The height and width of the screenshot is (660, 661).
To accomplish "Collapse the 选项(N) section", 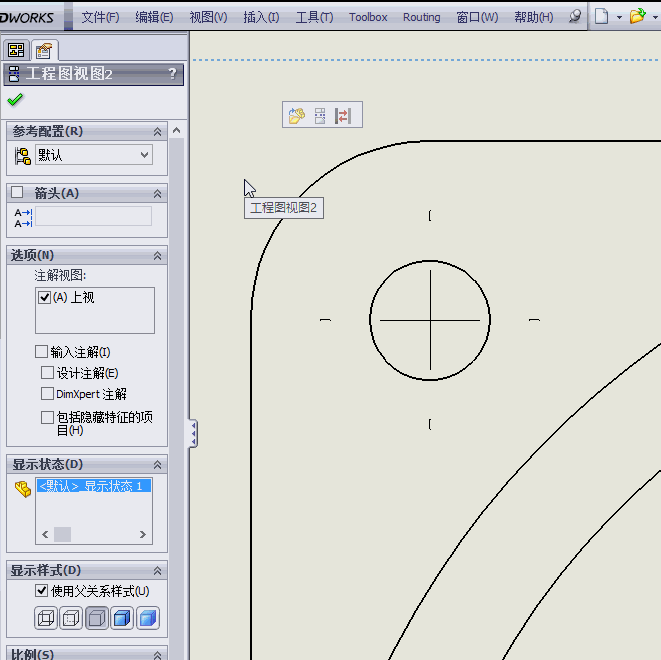I will [x=157, y=255].
